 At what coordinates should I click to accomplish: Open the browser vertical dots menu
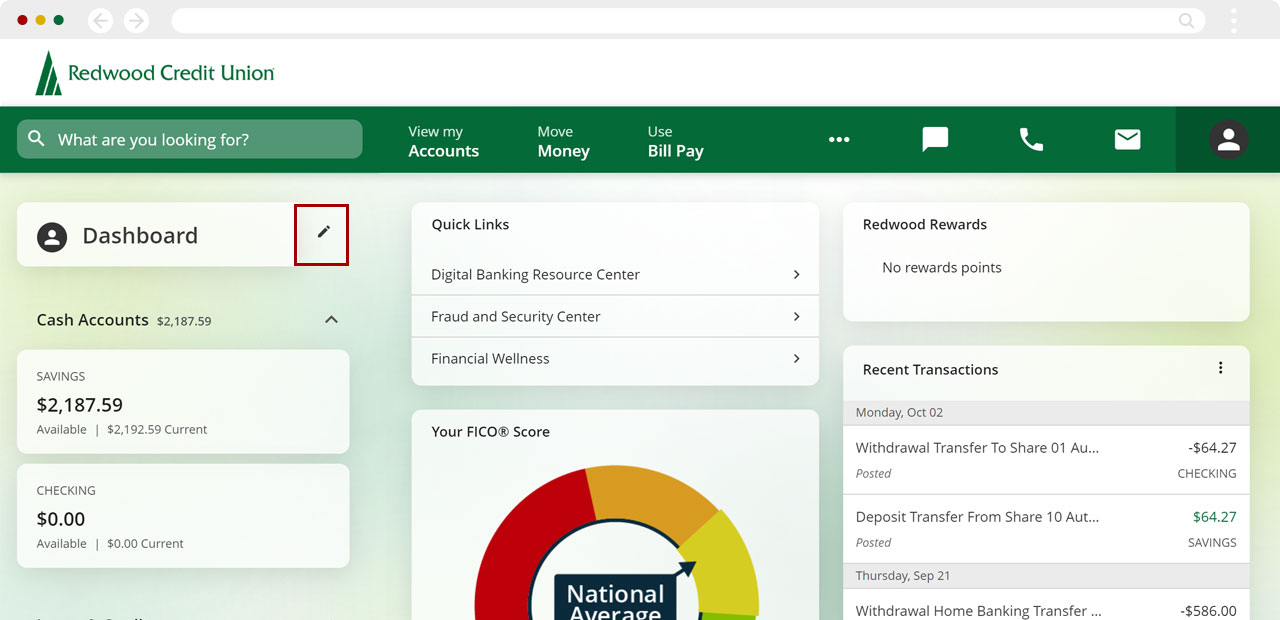coord(1234,20)
